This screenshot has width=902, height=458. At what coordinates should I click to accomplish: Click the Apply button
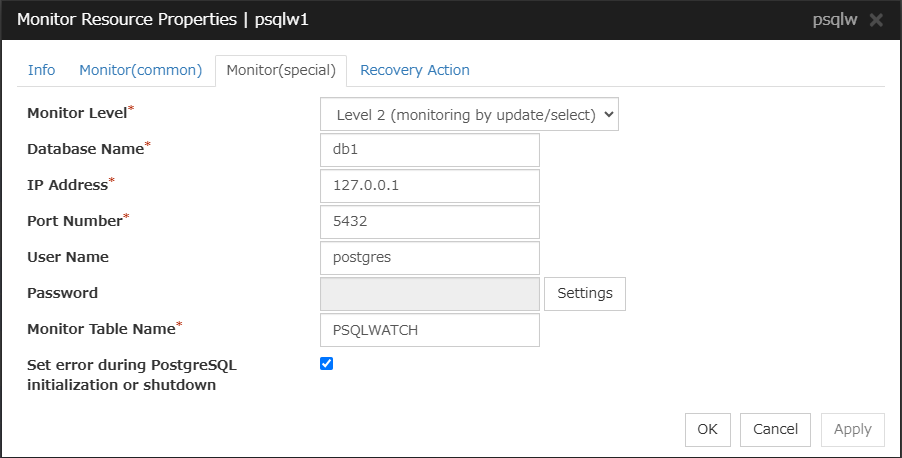coord(852,429)
